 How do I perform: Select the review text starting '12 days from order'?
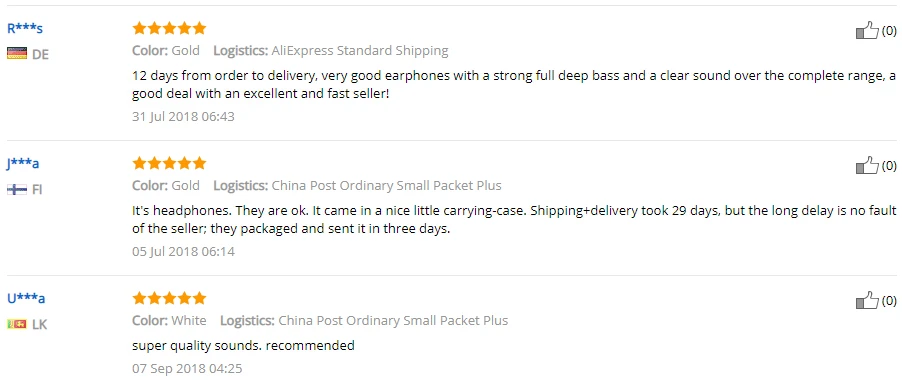514,84
